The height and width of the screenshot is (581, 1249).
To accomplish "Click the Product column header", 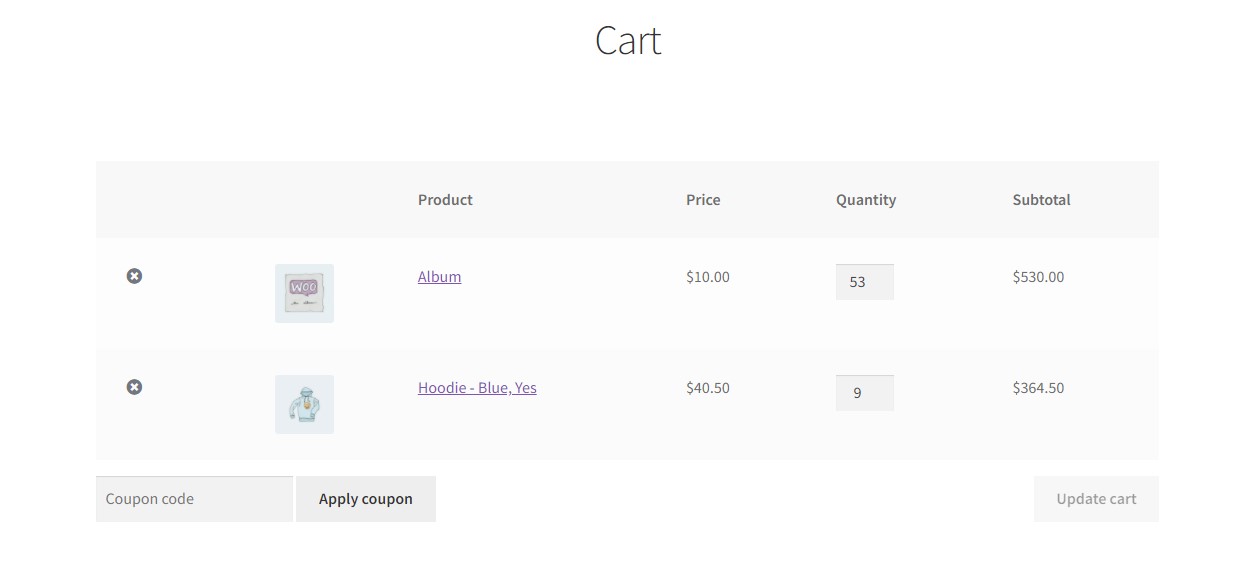I will [x=445, y=199].
